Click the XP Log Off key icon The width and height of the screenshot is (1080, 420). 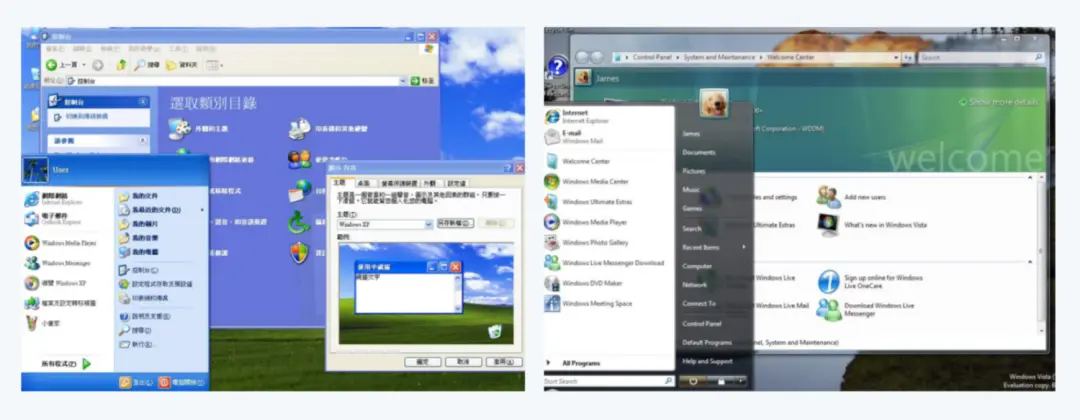click(125, 382)
